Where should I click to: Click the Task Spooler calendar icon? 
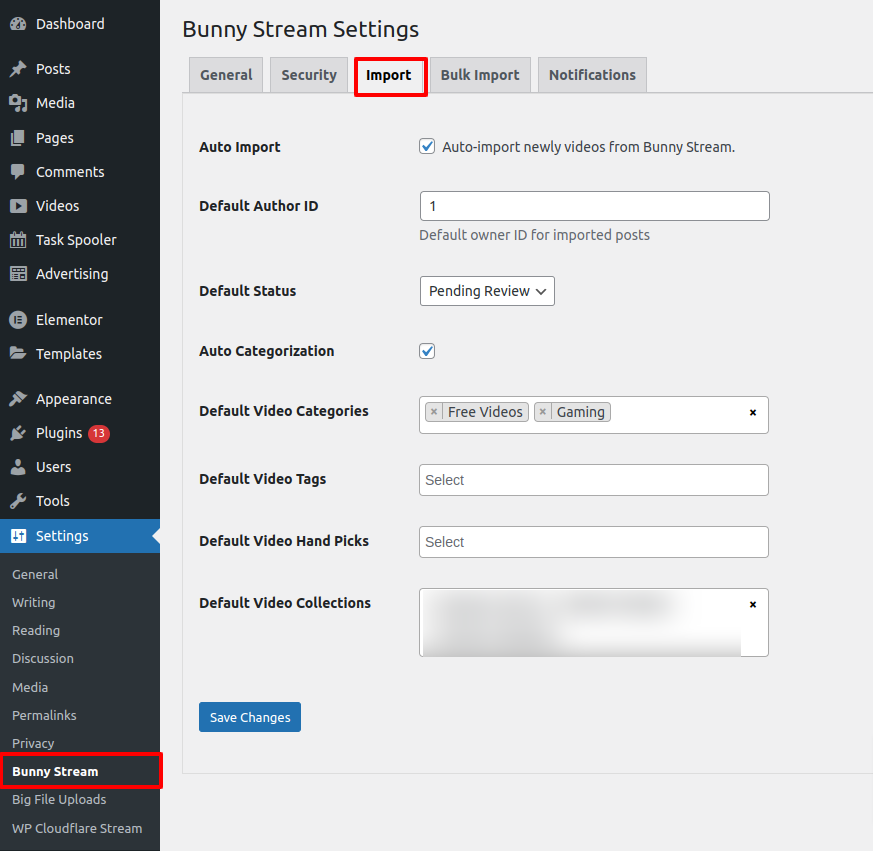(x=18, y=240)
